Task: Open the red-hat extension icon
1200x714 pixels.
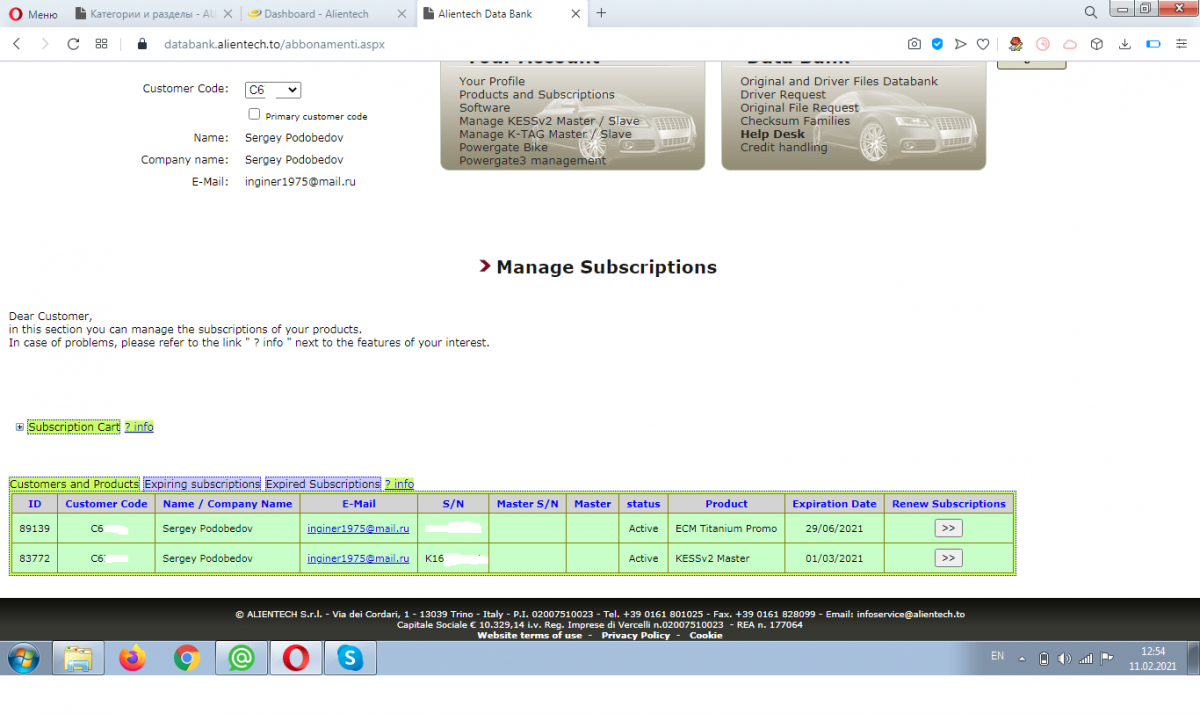Action: coord(1016,44)
